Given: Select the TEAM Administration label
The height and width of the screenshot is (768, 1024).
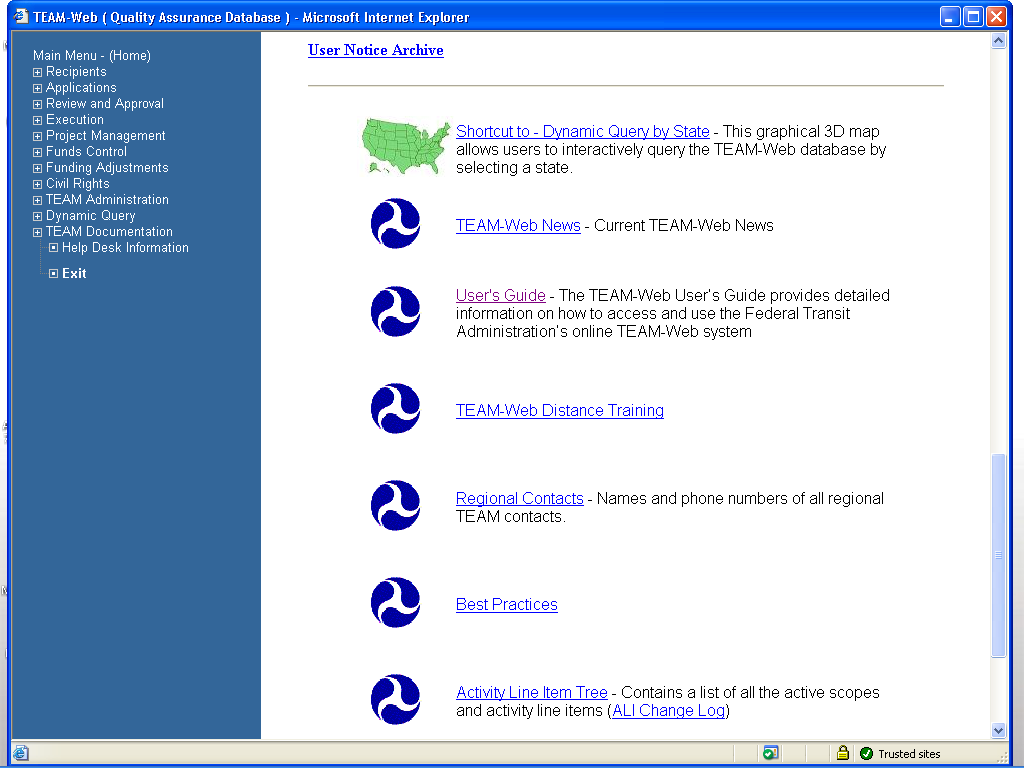Looking at the screenshot, I should click(x=107, y=200).
